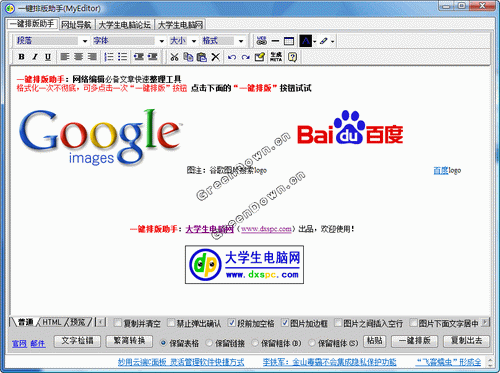Undo the last edit
Screen dimensions: 500x373
[232, 57]
